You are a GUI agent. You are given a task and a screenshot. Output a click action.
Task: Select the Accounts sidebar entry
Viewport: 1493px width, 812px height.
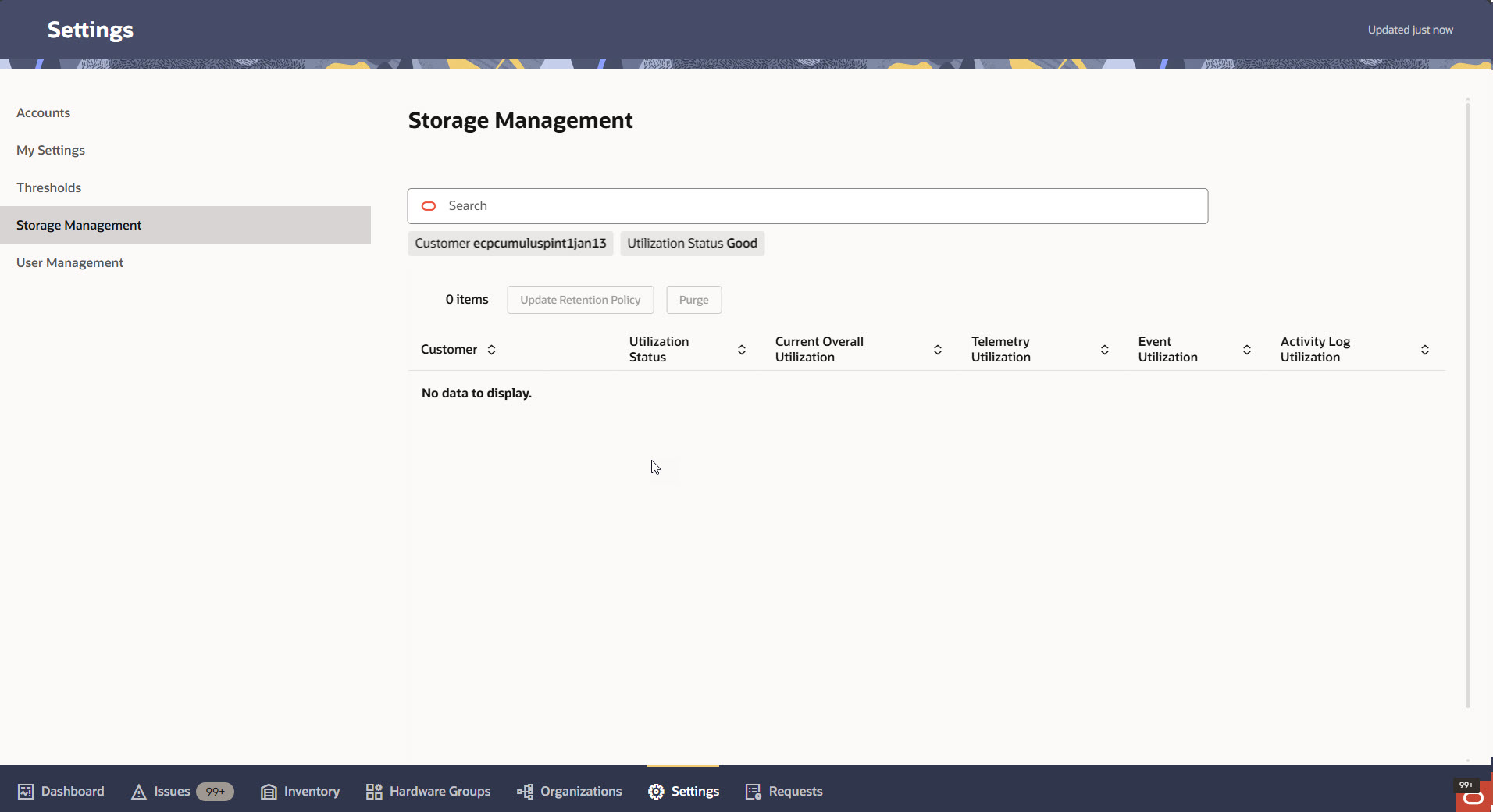click(x=43, y=112)
